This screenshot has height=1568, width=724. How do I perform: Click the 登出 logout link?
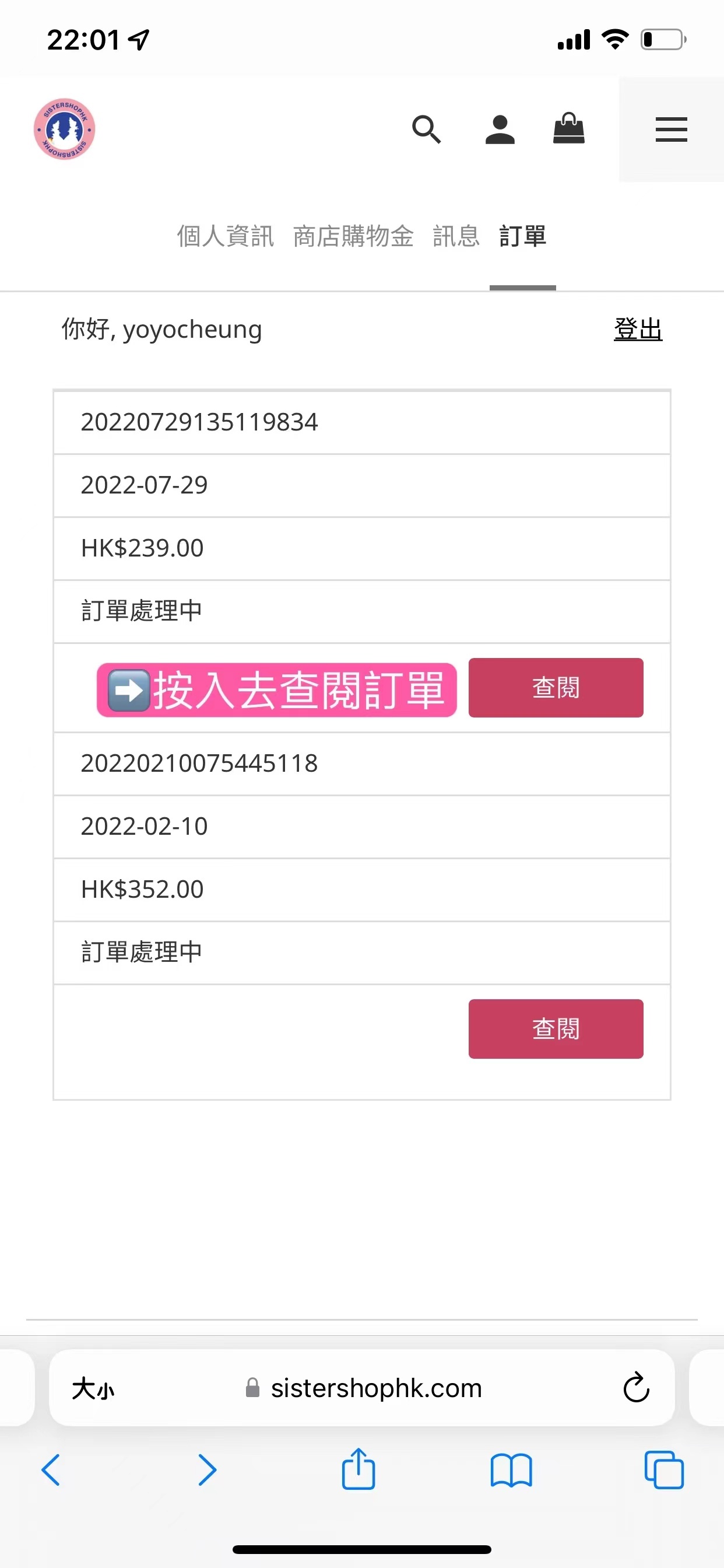tap(638, 330)
